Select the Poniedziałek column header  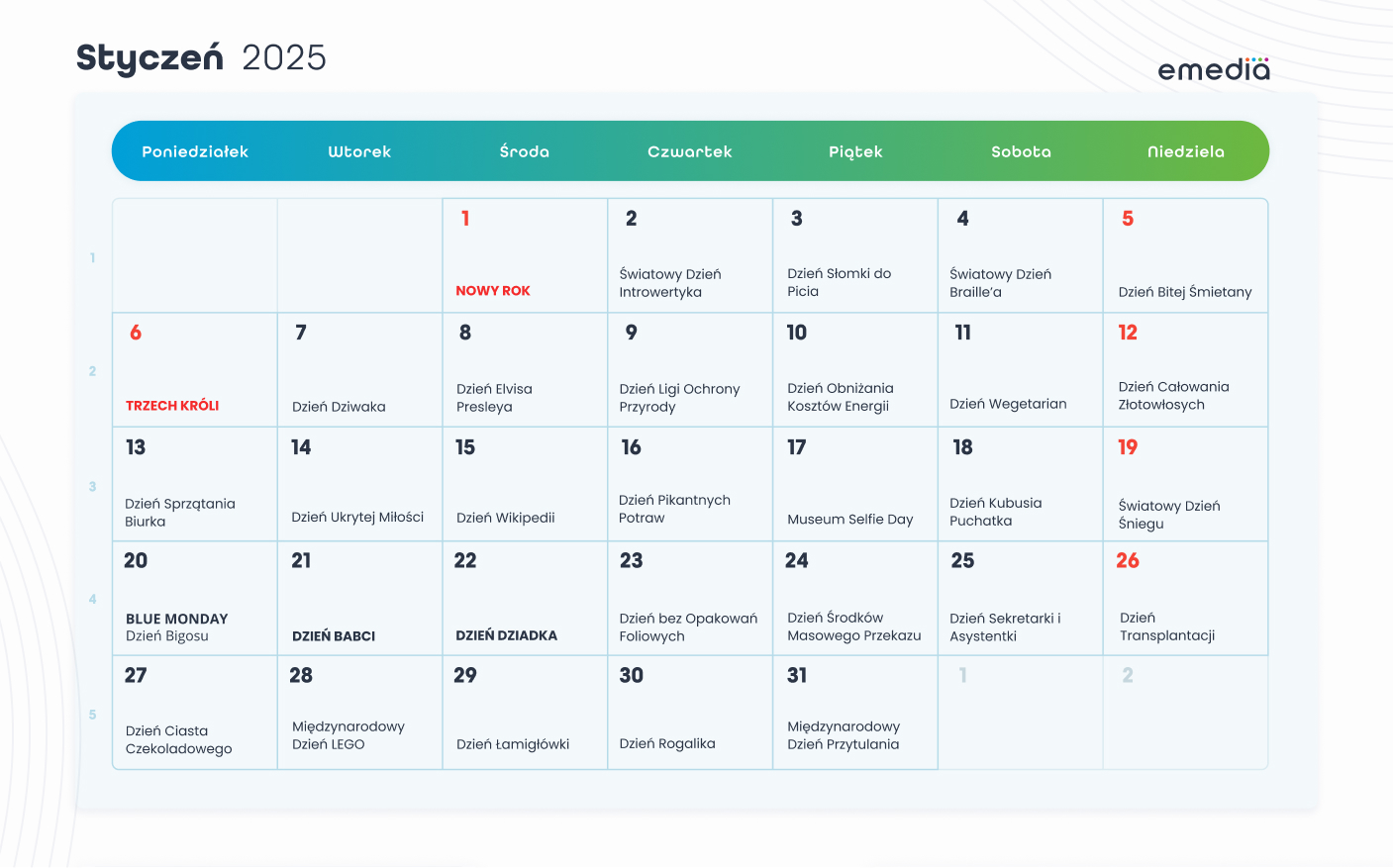point(195,151)
